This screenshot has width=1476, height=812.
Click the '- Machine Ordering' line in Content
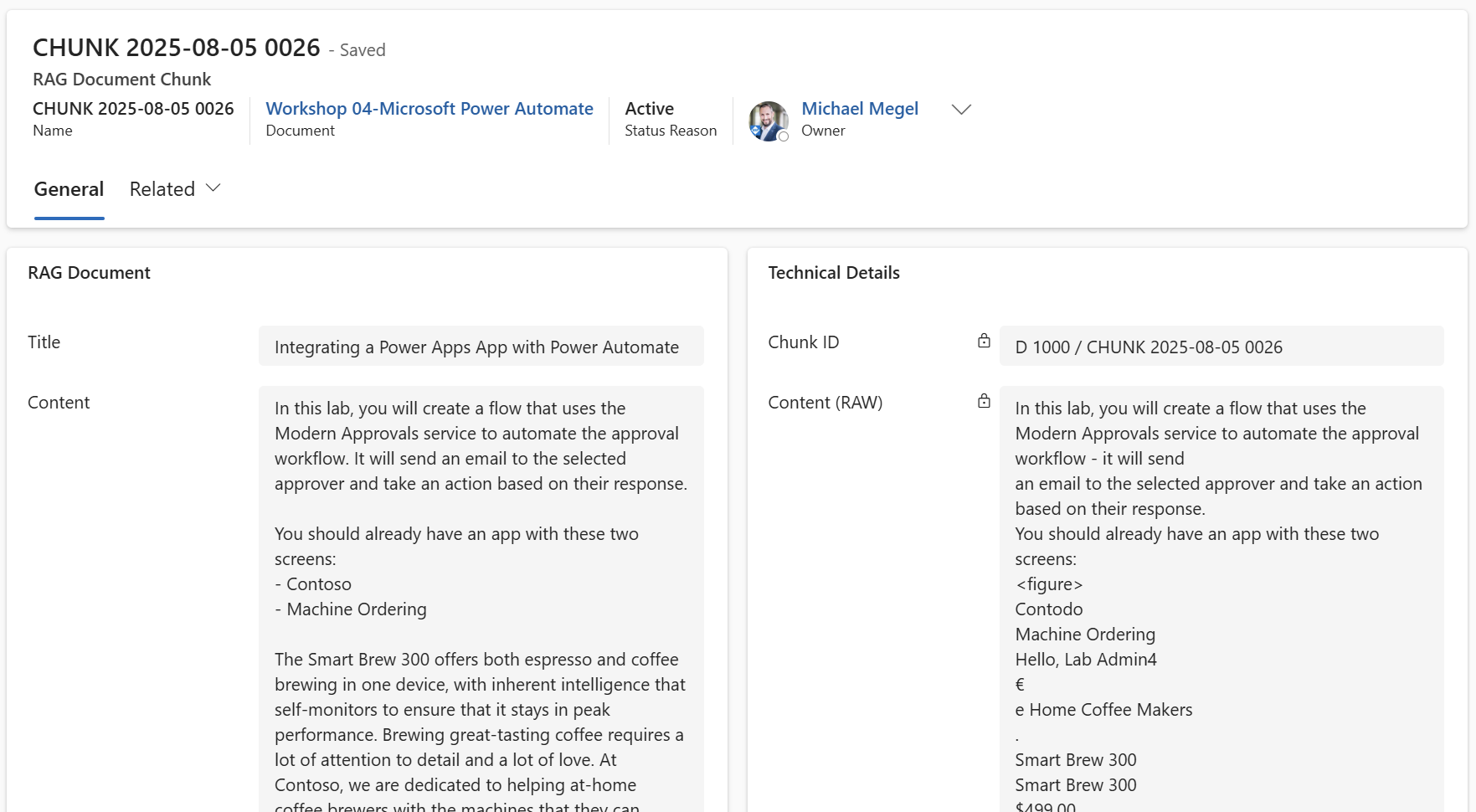tap(351, 609)
